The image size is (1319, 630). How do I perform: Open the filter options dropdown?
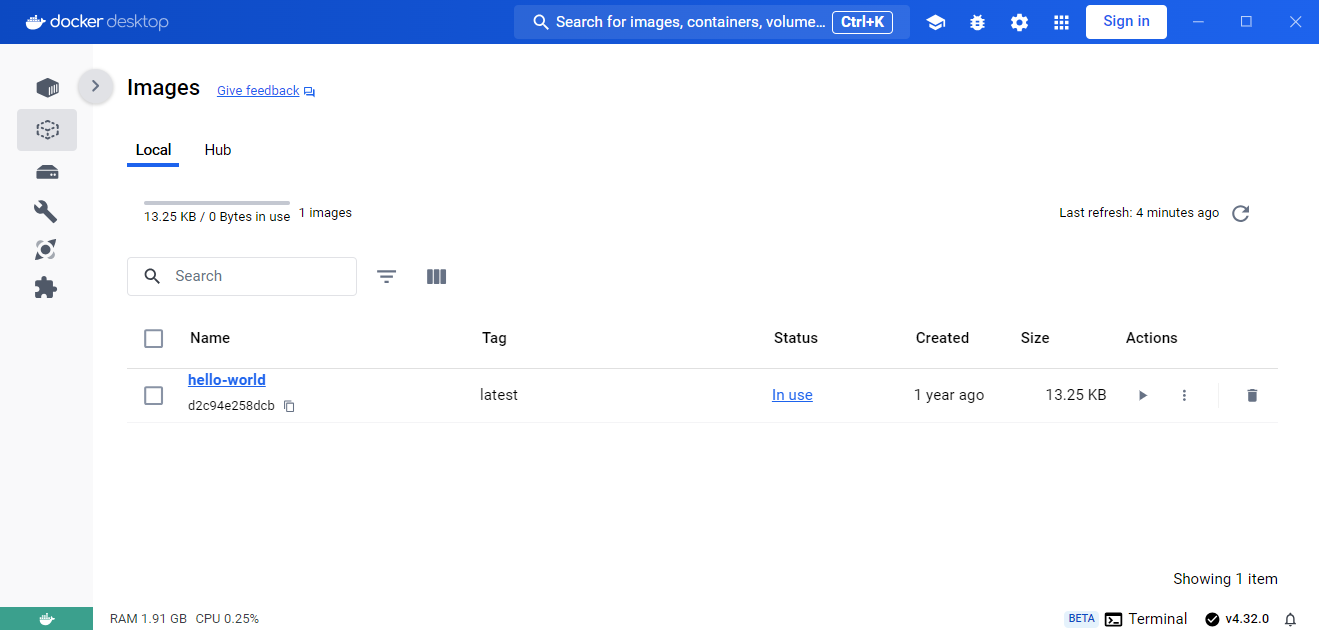coord(387,277)
